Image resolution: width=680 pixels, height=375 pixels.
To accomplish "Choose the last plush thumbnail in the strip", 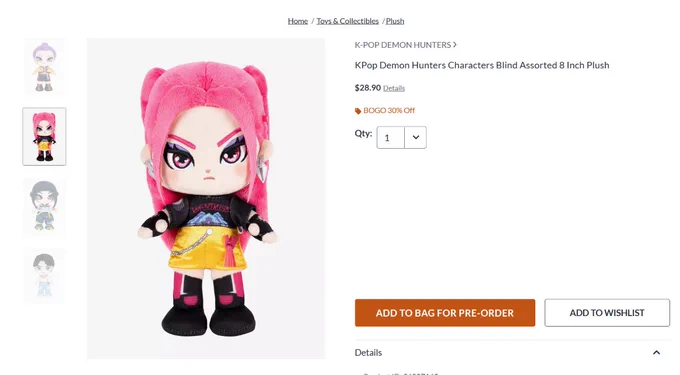I will tap(44, 276).
